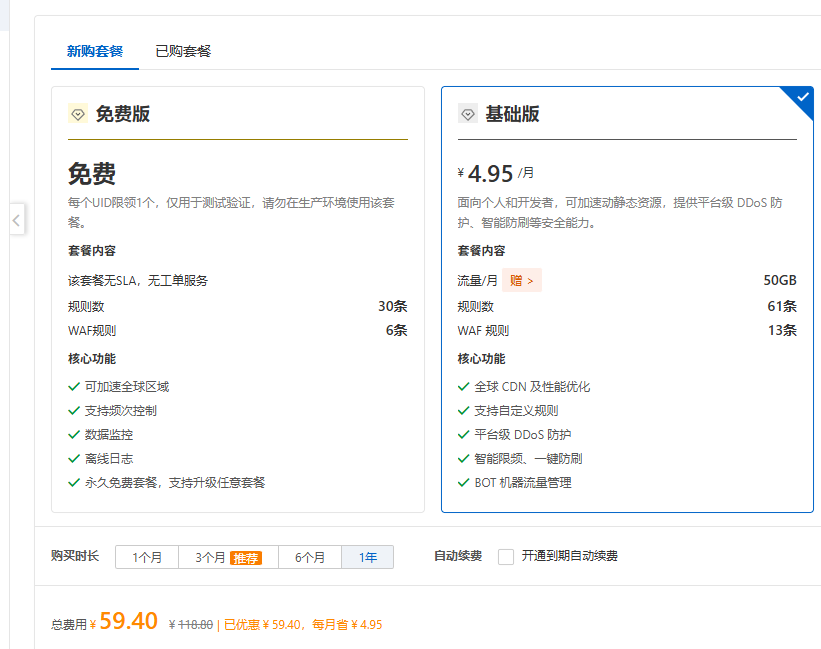Screen dimensions: 821x649
Task: Click the total price ¥59.40
Action: pos(128,621)
